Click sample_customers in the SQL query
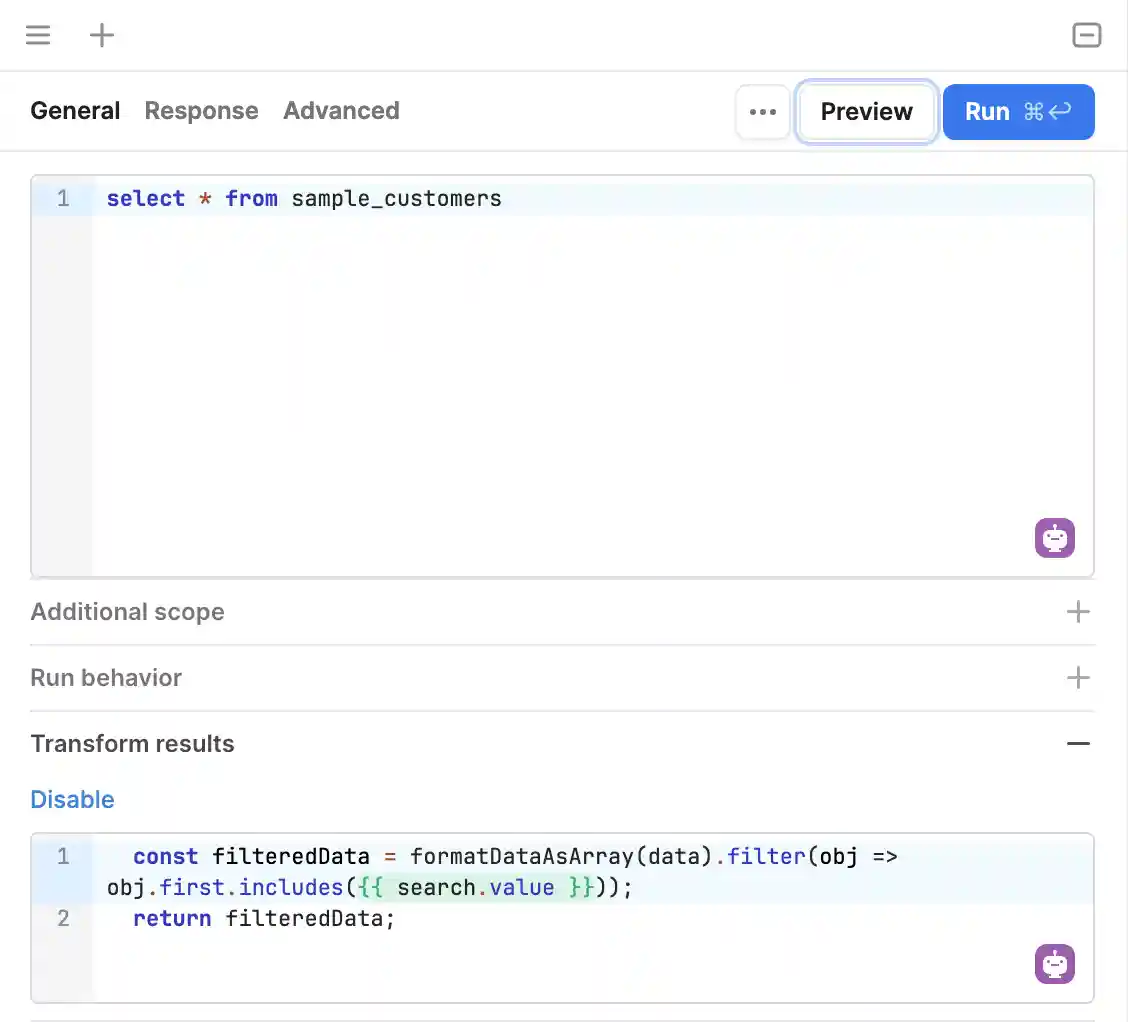1128x1022 pixels. tap(396, 199)
